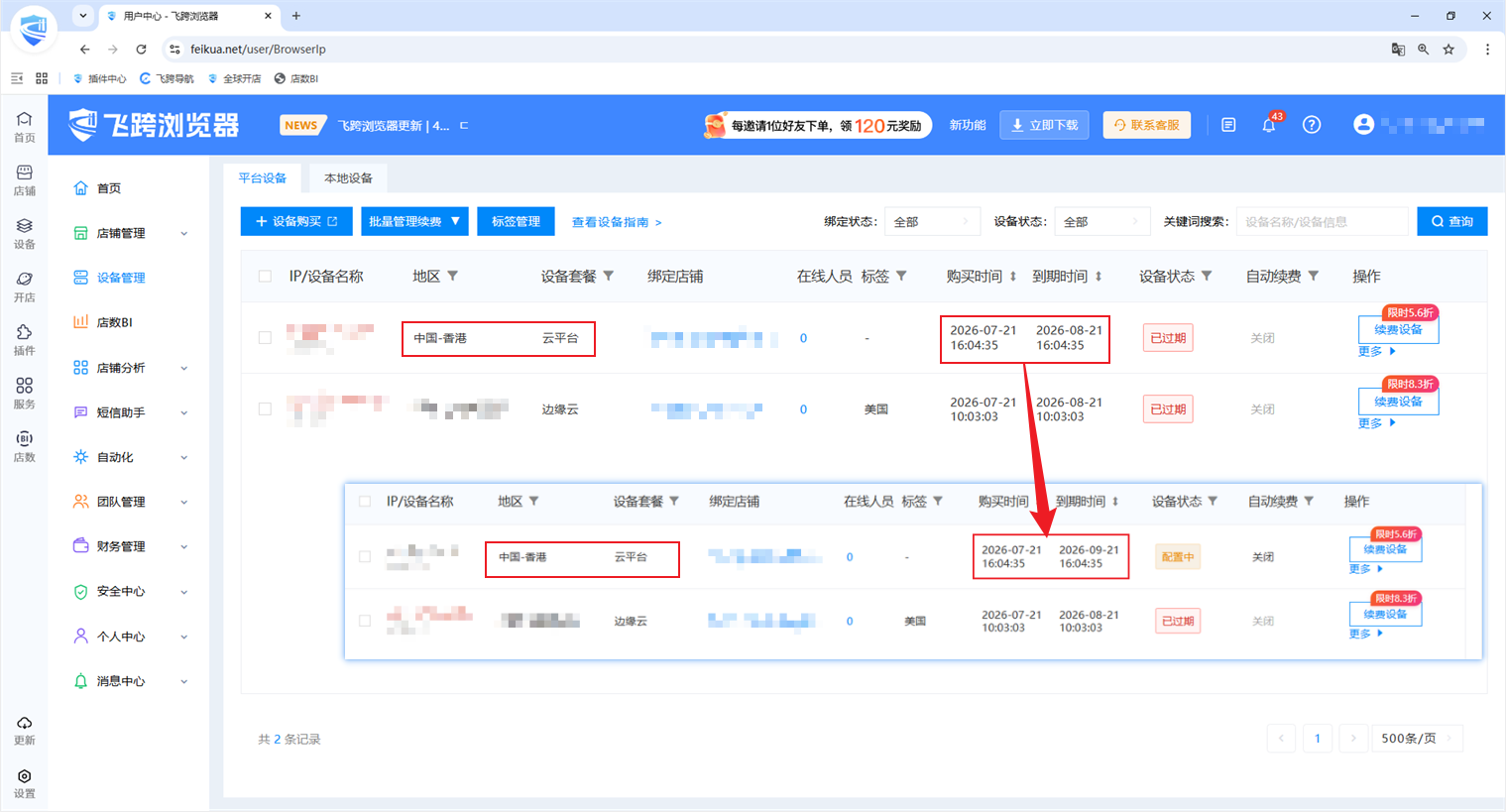Viewport: 1506px width, 812px height.
Task: Open 服务 in the narrow icon rail
Action: click(25, 393)
